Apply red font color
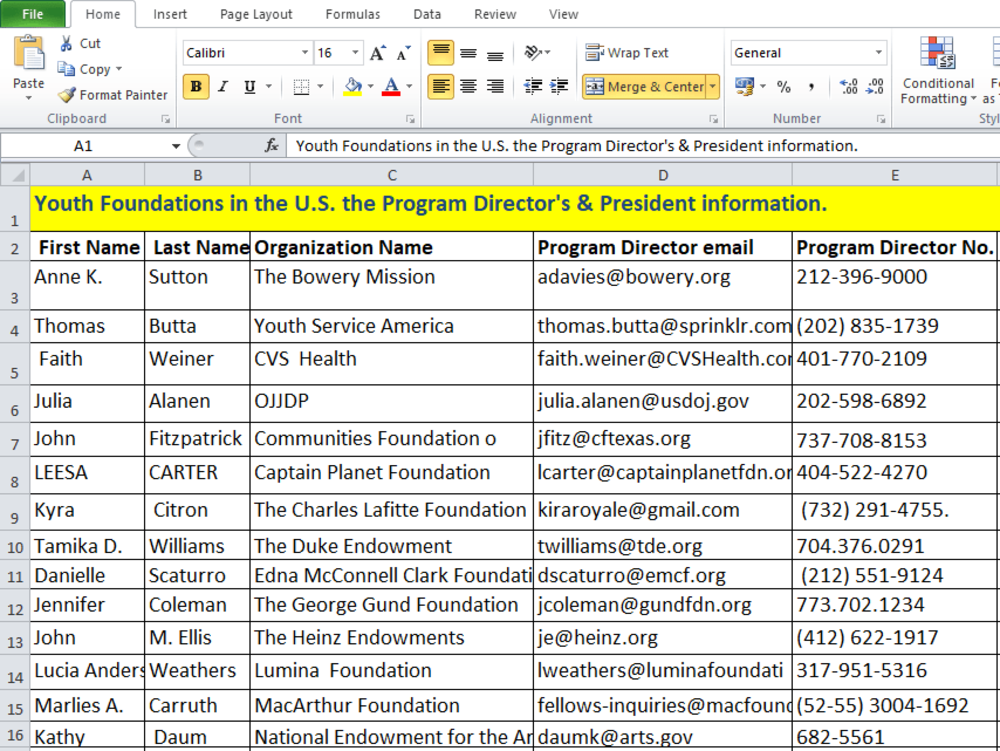The image size is (1000, 751). point(391,86)
